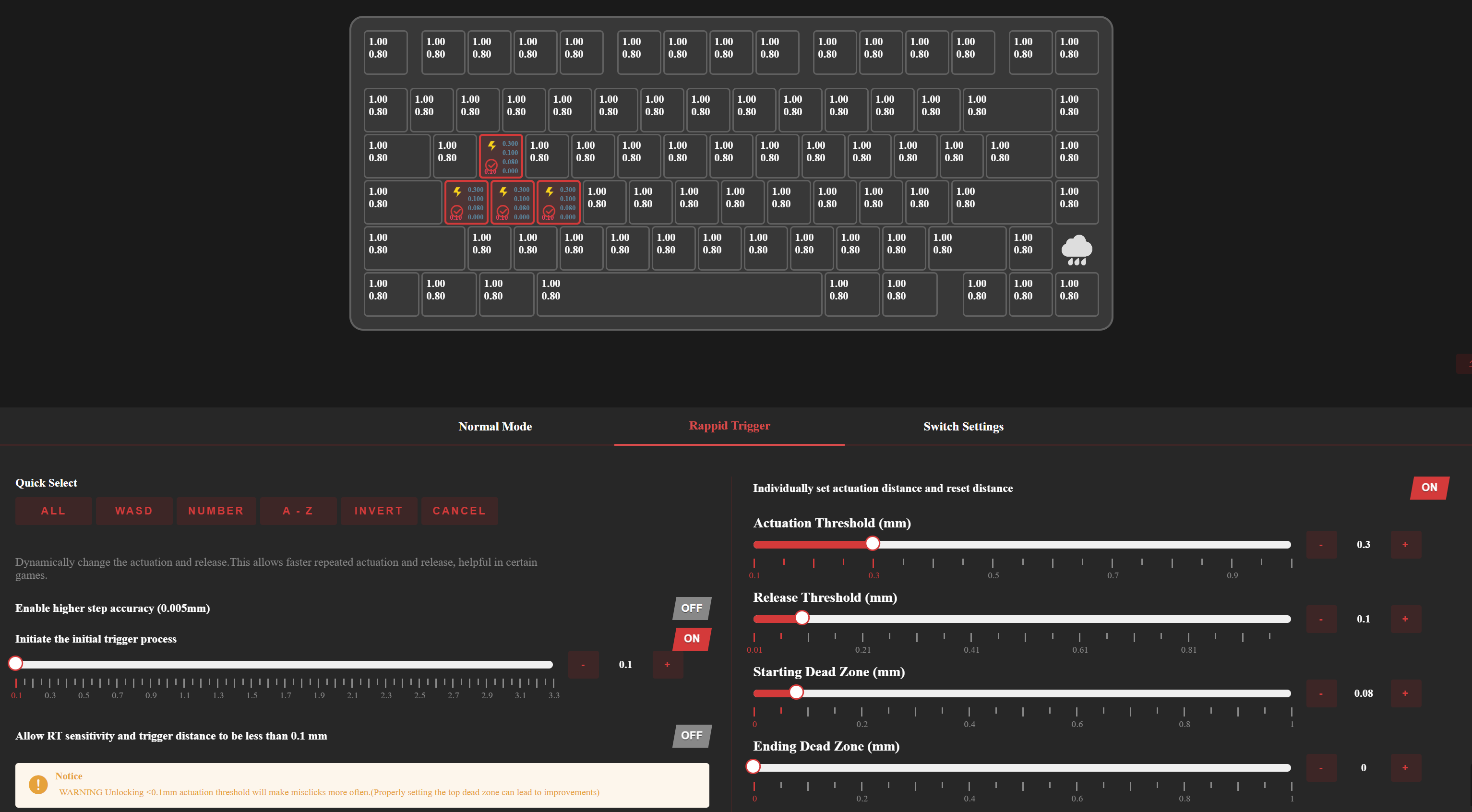Increase Starting Dead Zone with plus button
The image size is (1472, 812).
1405,693
